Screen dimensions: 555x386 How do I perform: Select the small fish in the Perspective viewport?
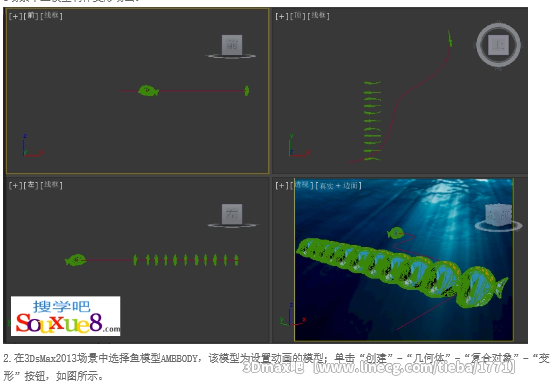click(x=395, y=233)
